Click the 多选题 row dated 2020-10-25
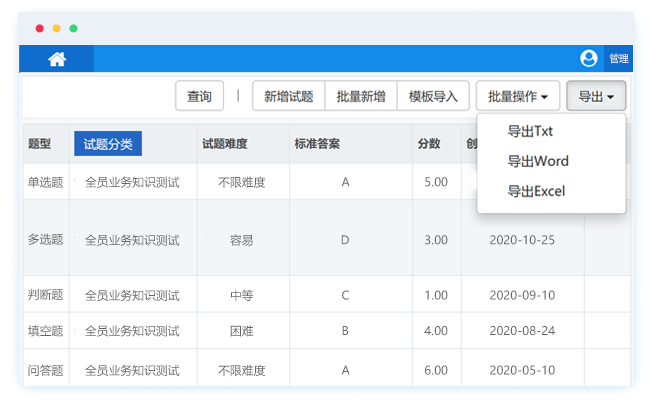This screenshot has width=650, height=400. click(x=46, y=240)
